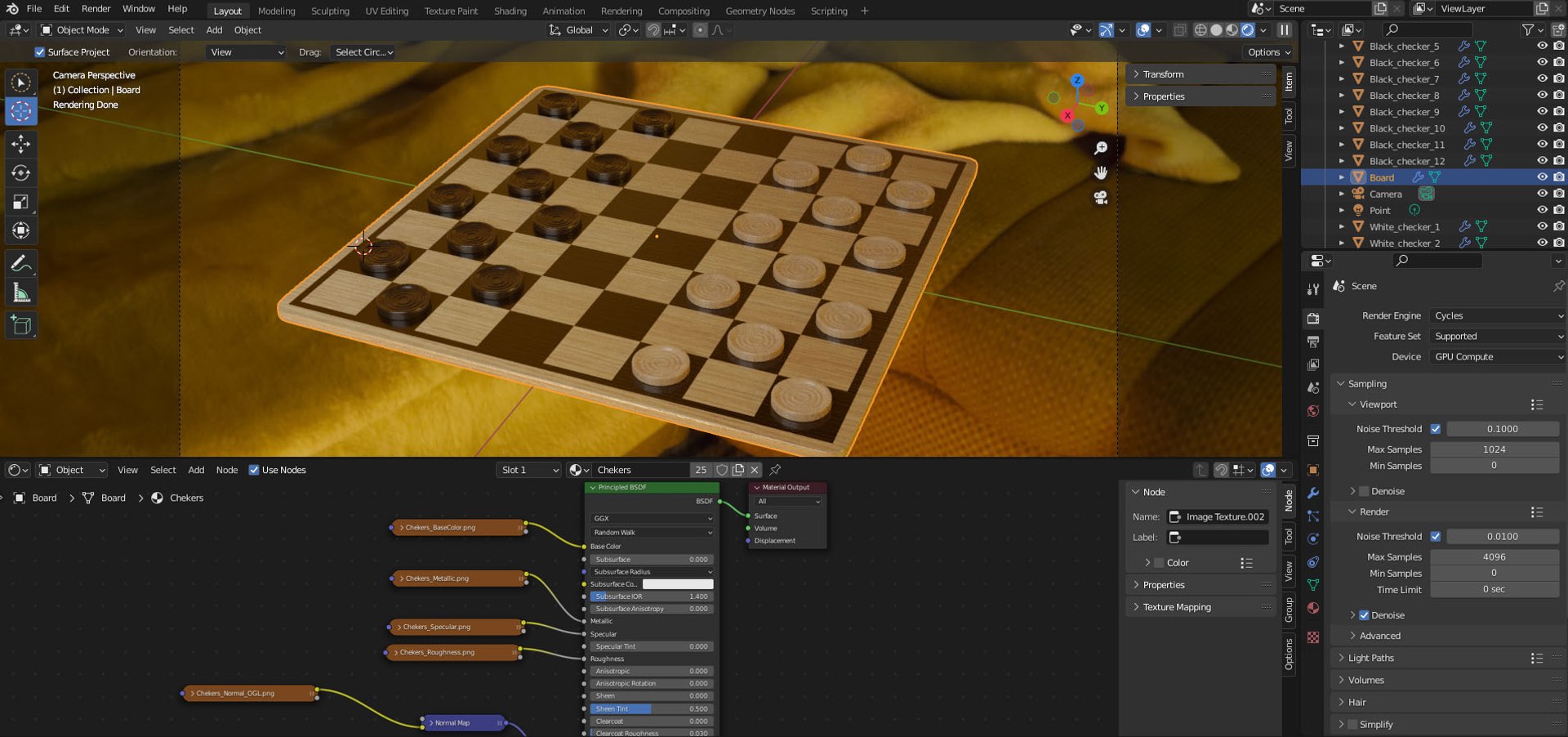
Task: Click the Render Max Samples field 4096
Action: pos(1494,557)
